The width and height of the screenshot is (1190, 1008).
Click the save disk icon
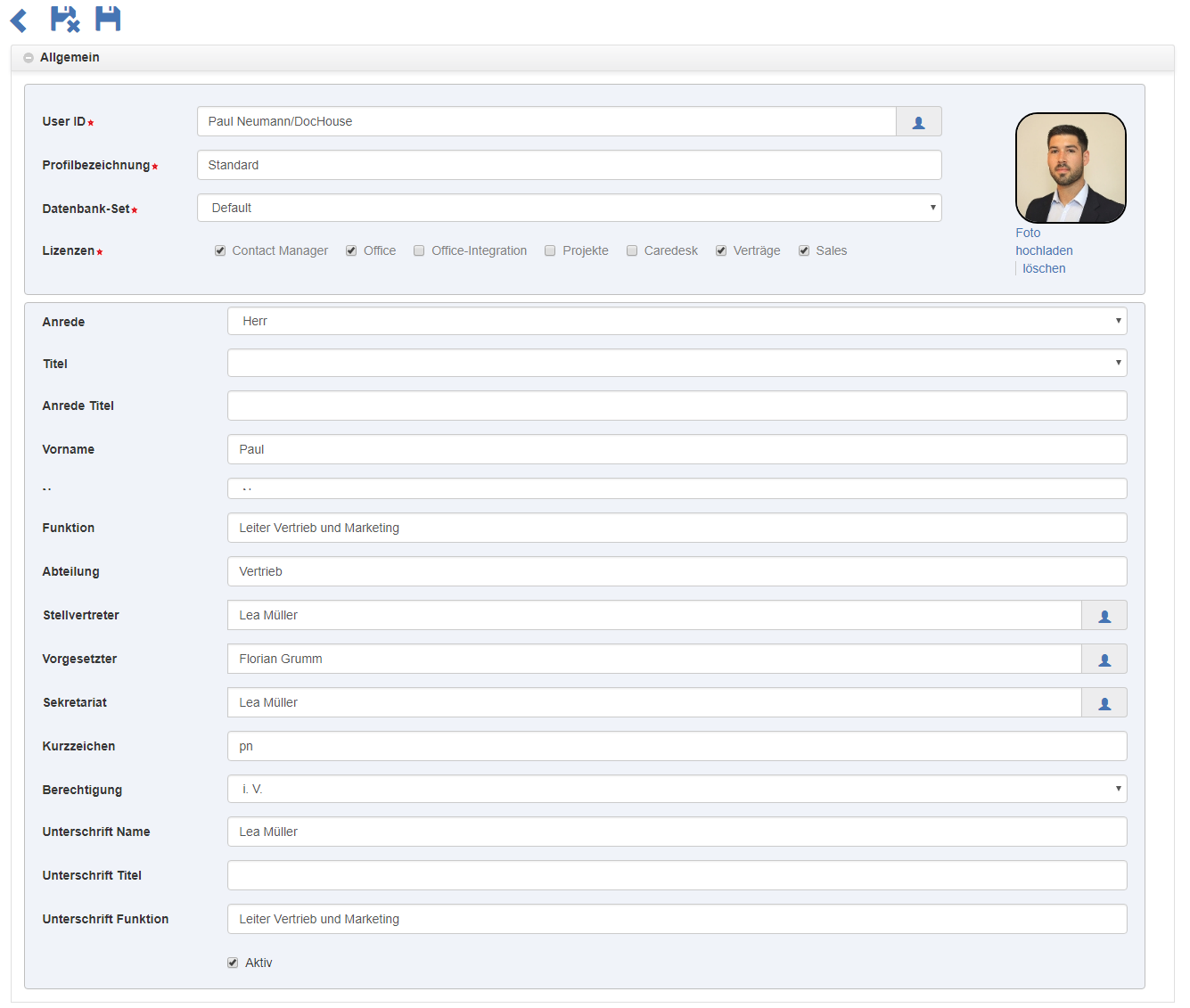tap(108, 19)
